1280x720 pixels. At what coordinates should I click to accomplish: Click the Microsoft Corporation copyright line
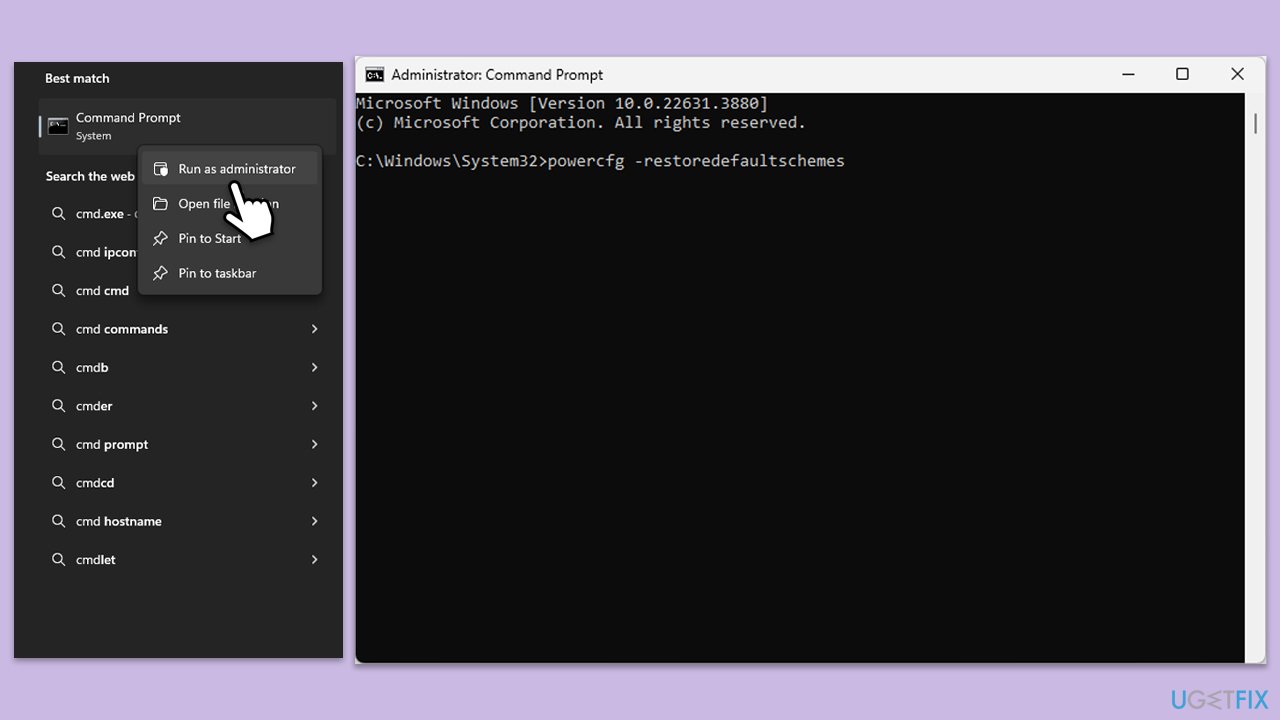click(x=581, y=123)
